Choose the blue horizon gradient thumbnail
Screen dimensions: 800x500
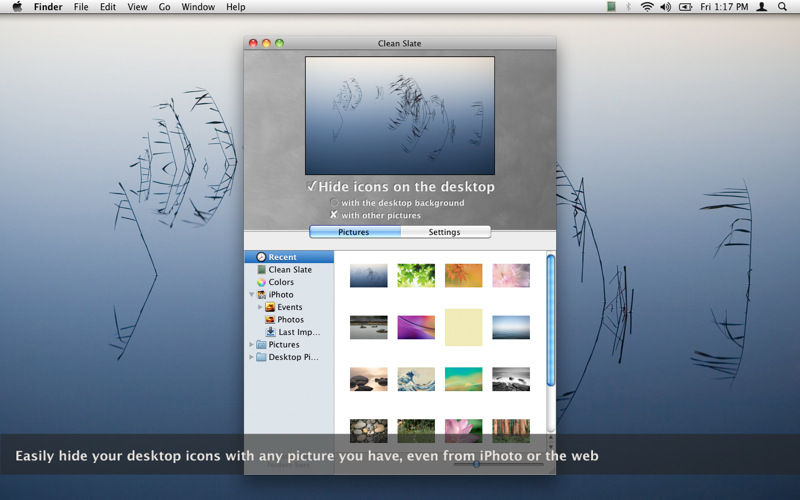click(511, 327)
